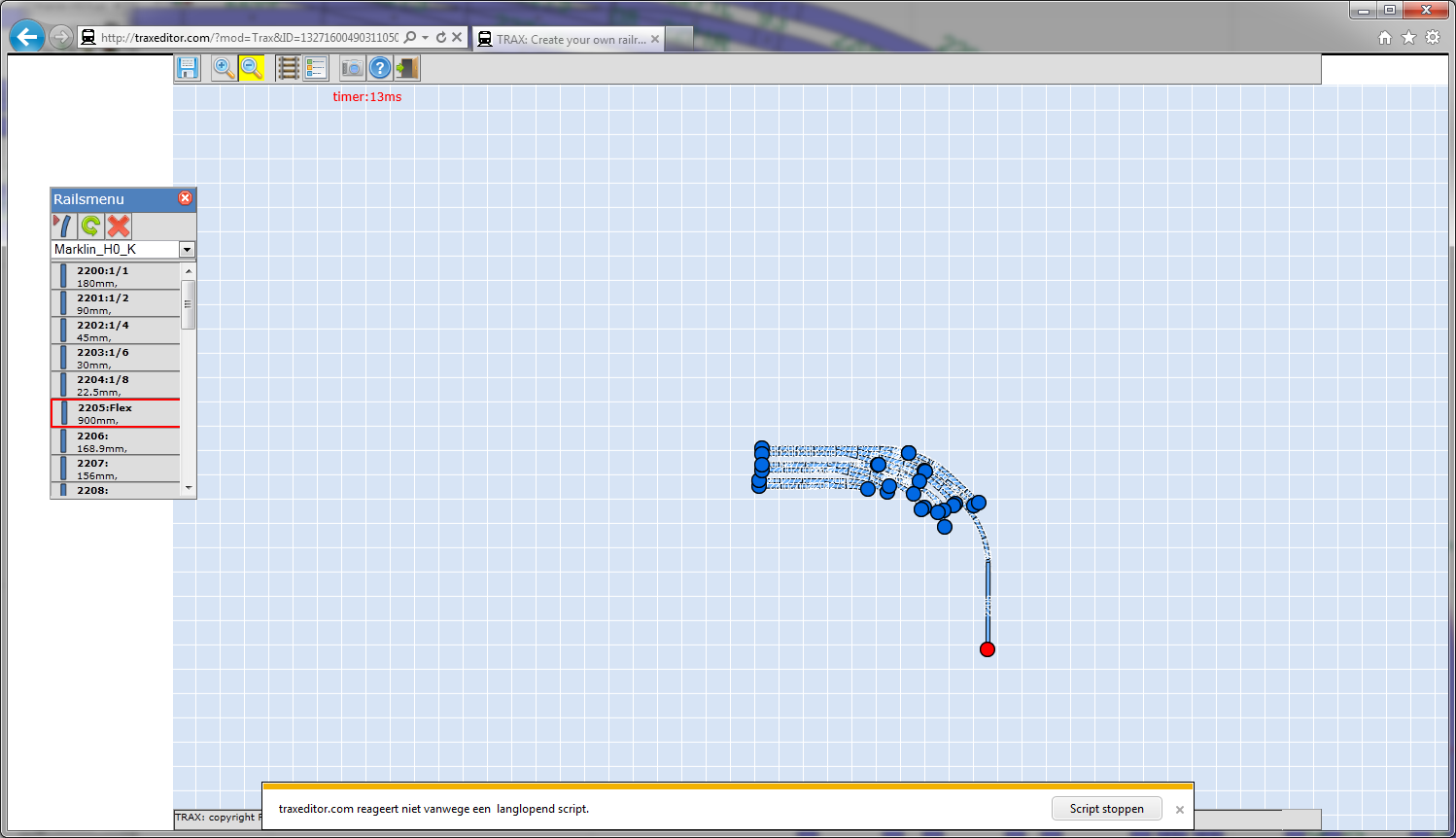Select the partially visible 2208: track
1456x838 pixels.
tap(116, 490)
